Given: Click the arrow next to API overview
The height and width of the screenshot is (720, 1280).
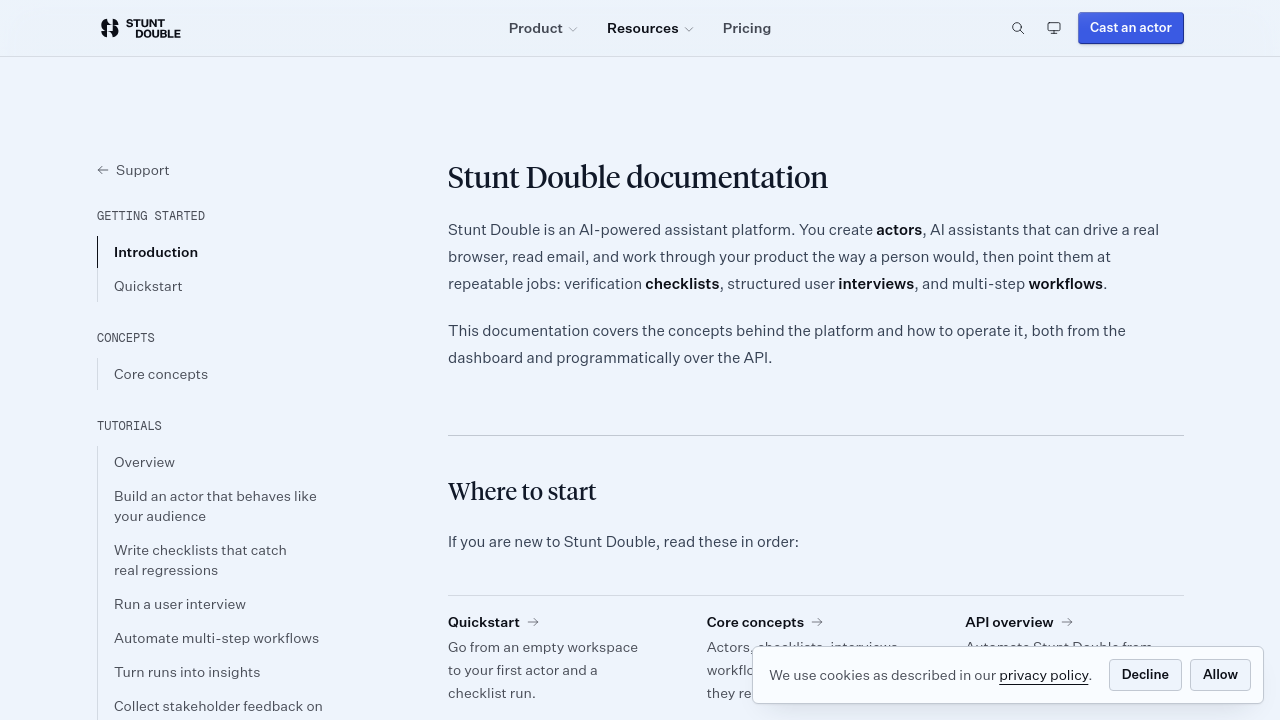Looking at the screenshot, I should tap(1067, 622).
